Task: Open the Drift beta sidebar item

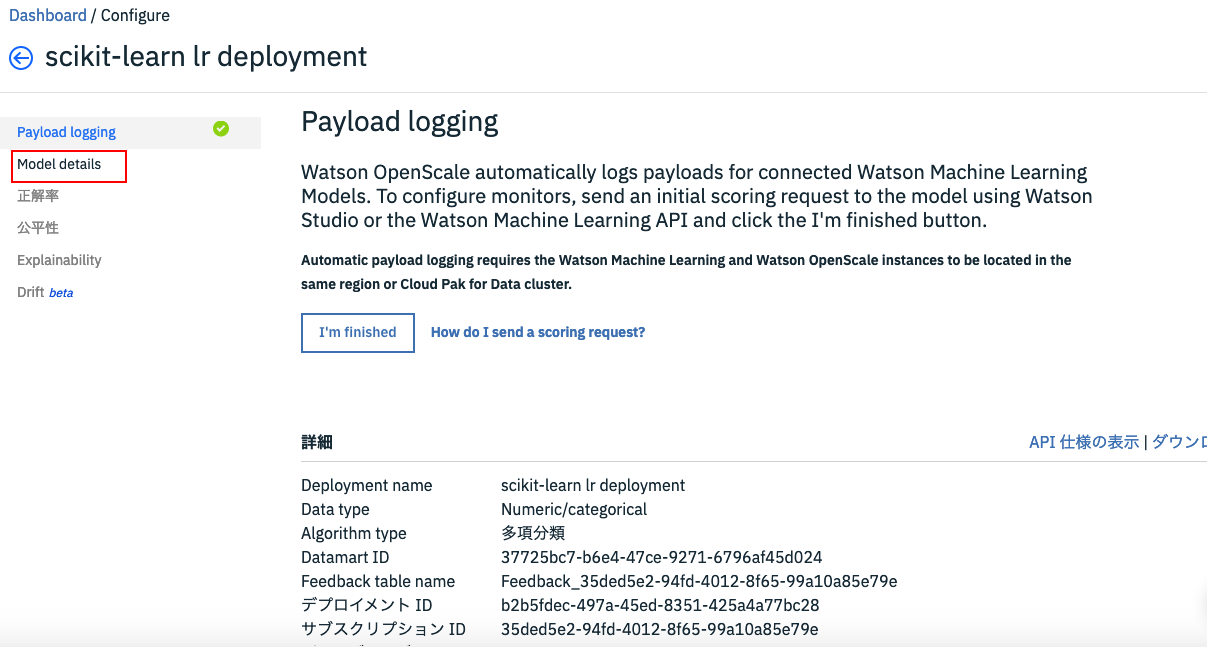Action: click(x=45, y=292)
